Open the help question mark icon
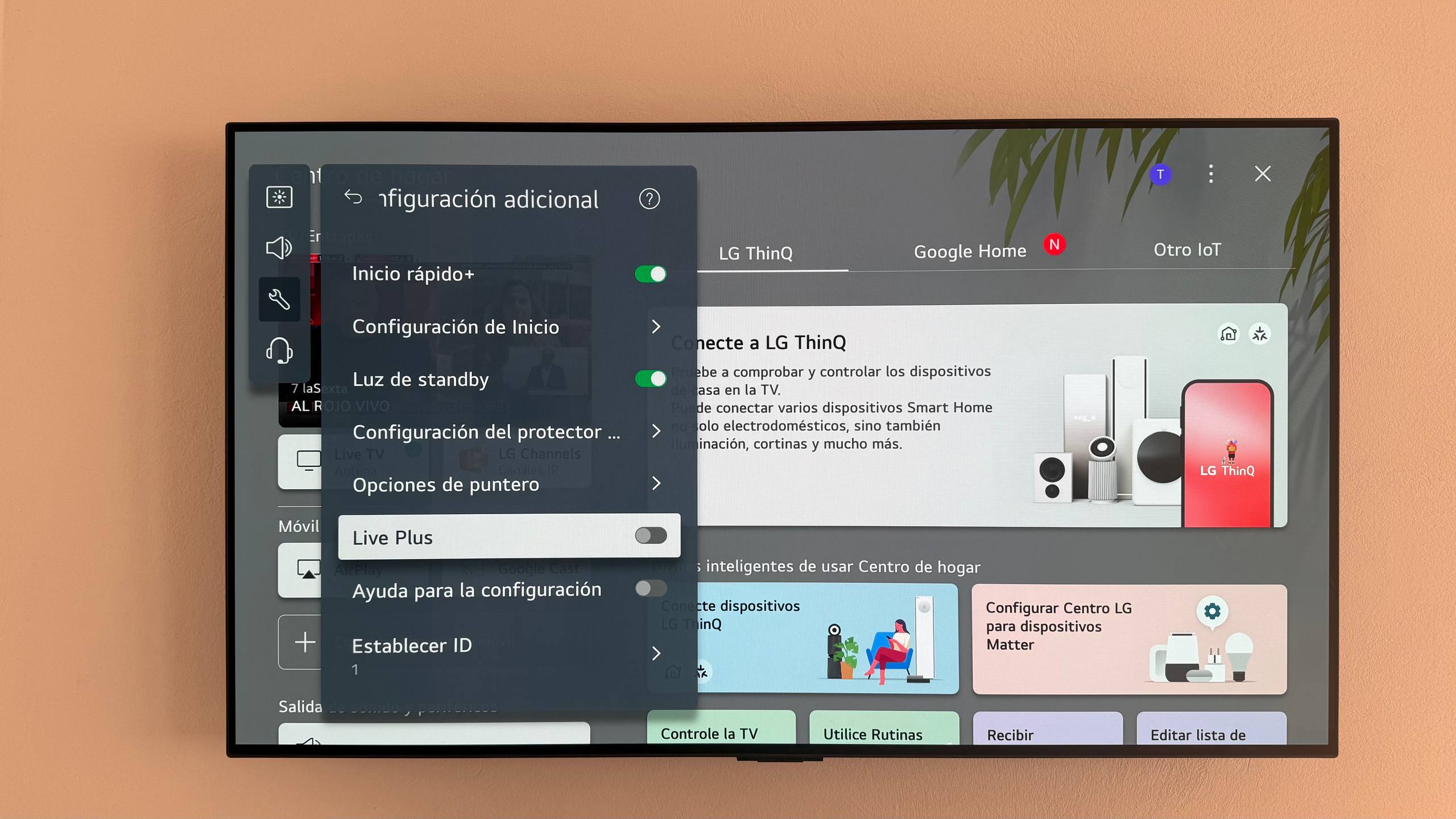Screen dimensions: 1456x819 pos(650,198)
